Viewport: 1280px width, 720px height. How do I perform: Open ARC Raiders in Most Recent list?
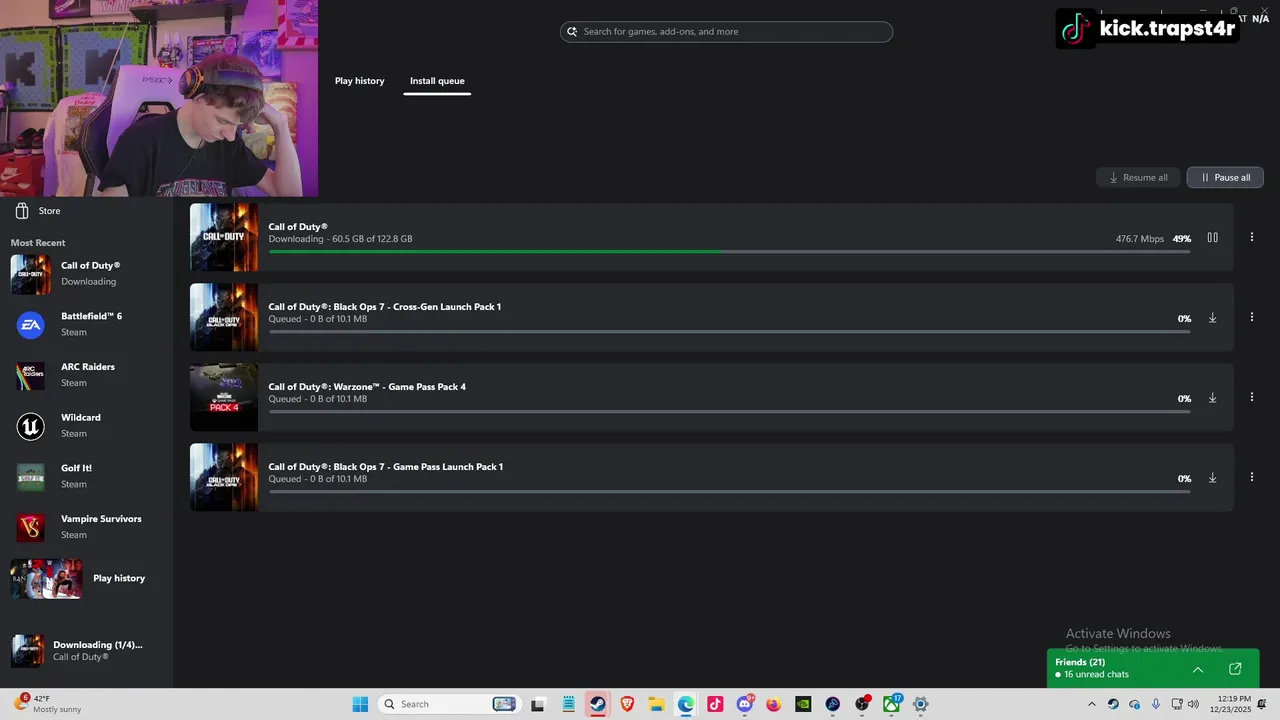(x=86, y=375)
